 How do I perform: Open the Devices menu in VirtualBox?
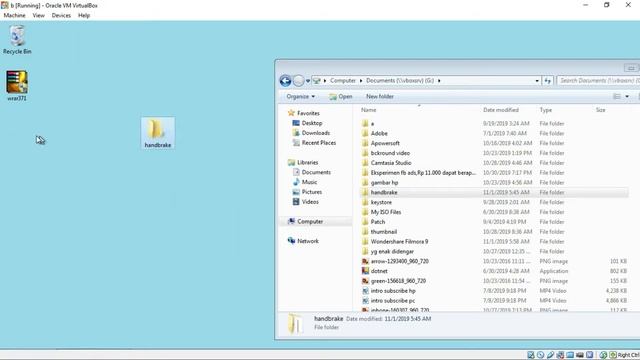click(x=61, y=16)
